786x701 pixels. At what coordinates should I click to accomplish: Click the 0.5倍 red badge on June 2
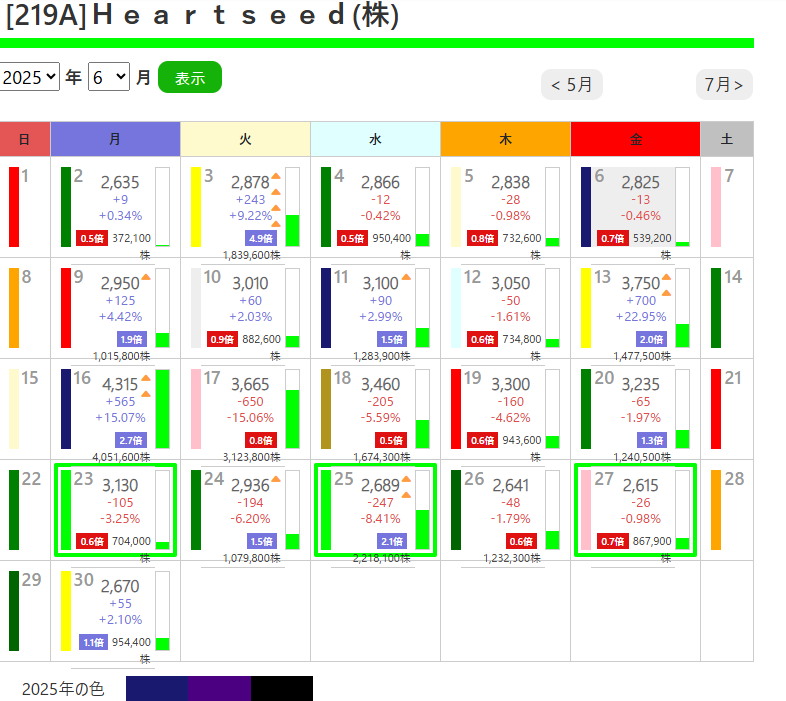pyautogui.click(x=91, y=238)
